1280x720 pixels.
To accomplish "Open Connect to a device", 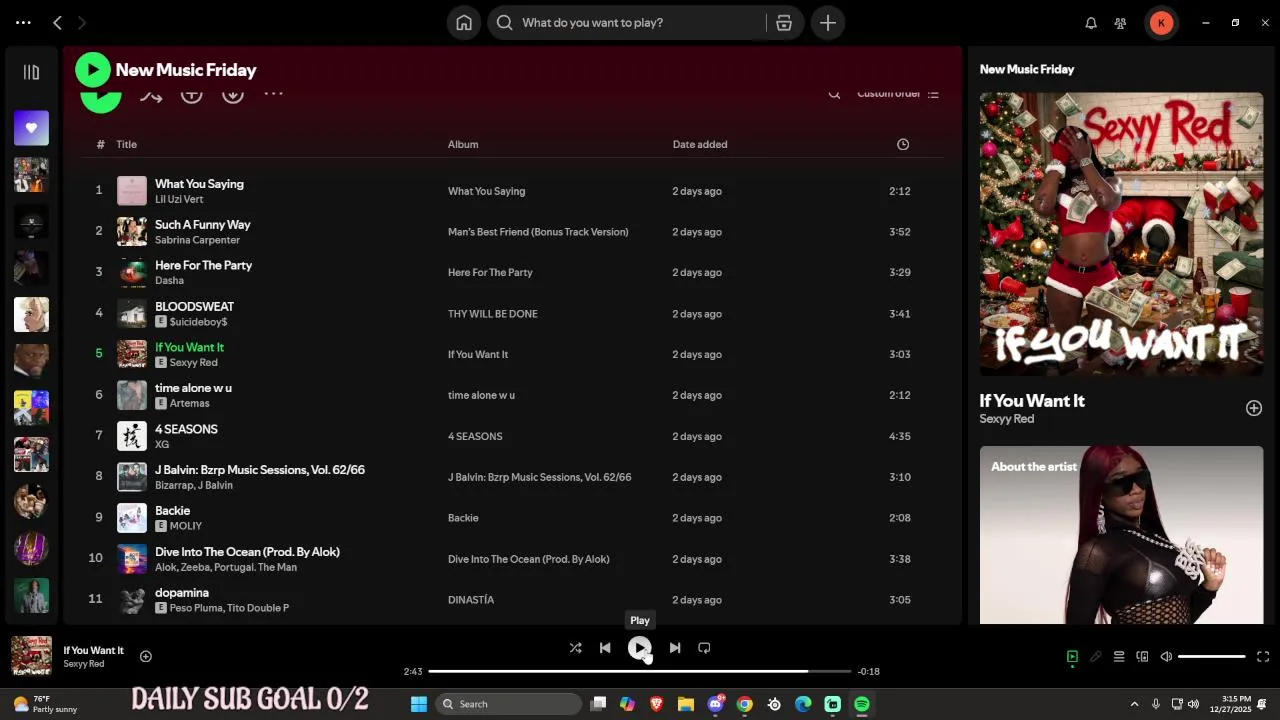I will 1142,657.
